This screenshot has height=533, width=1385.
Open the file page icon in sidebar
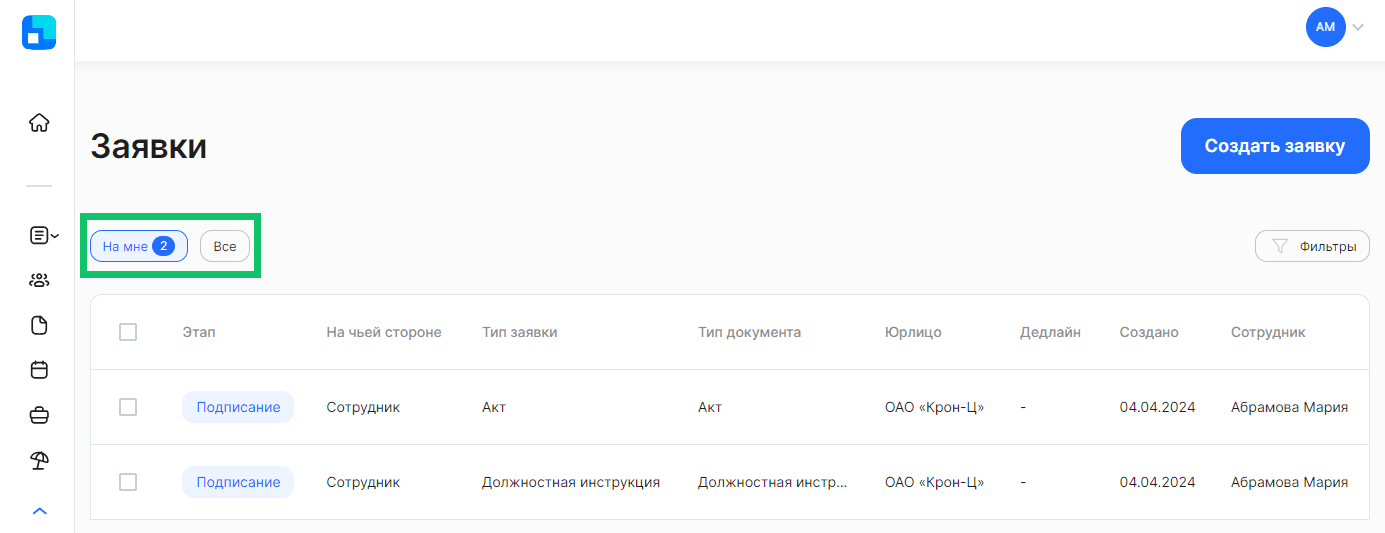[39, 325]
